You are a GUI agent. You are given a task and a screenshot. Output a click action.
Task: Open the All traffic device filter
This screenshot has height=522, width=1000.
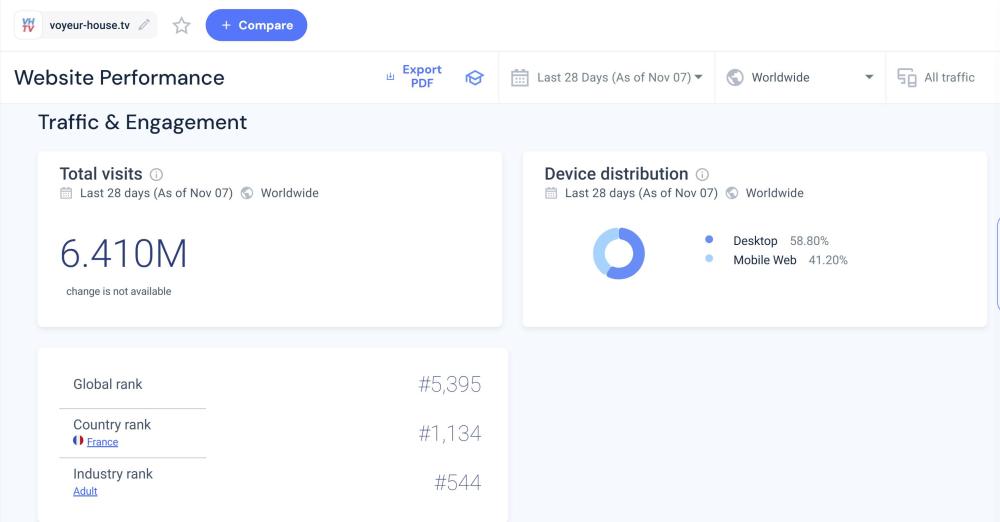[936, 77]
